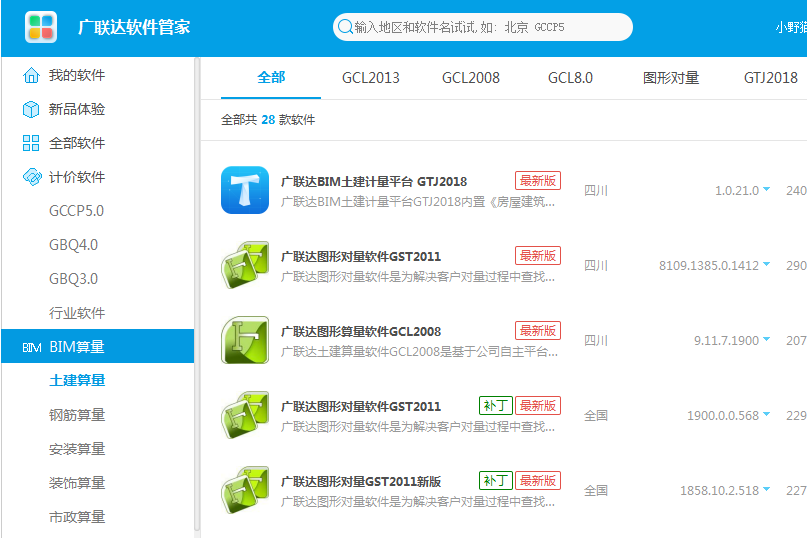
Task: Click the grid icon beside 全部软件
Action: coord(31,143)
